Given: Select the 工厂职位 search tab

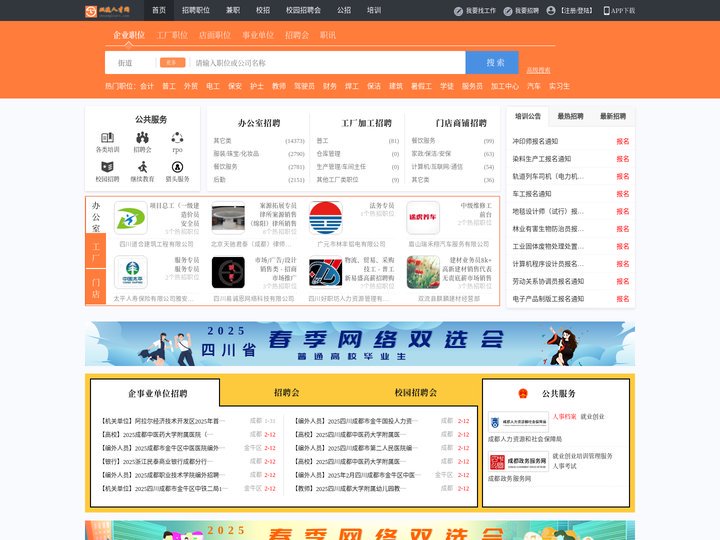Looking at the screenshot, I should (x=172, y=35).
